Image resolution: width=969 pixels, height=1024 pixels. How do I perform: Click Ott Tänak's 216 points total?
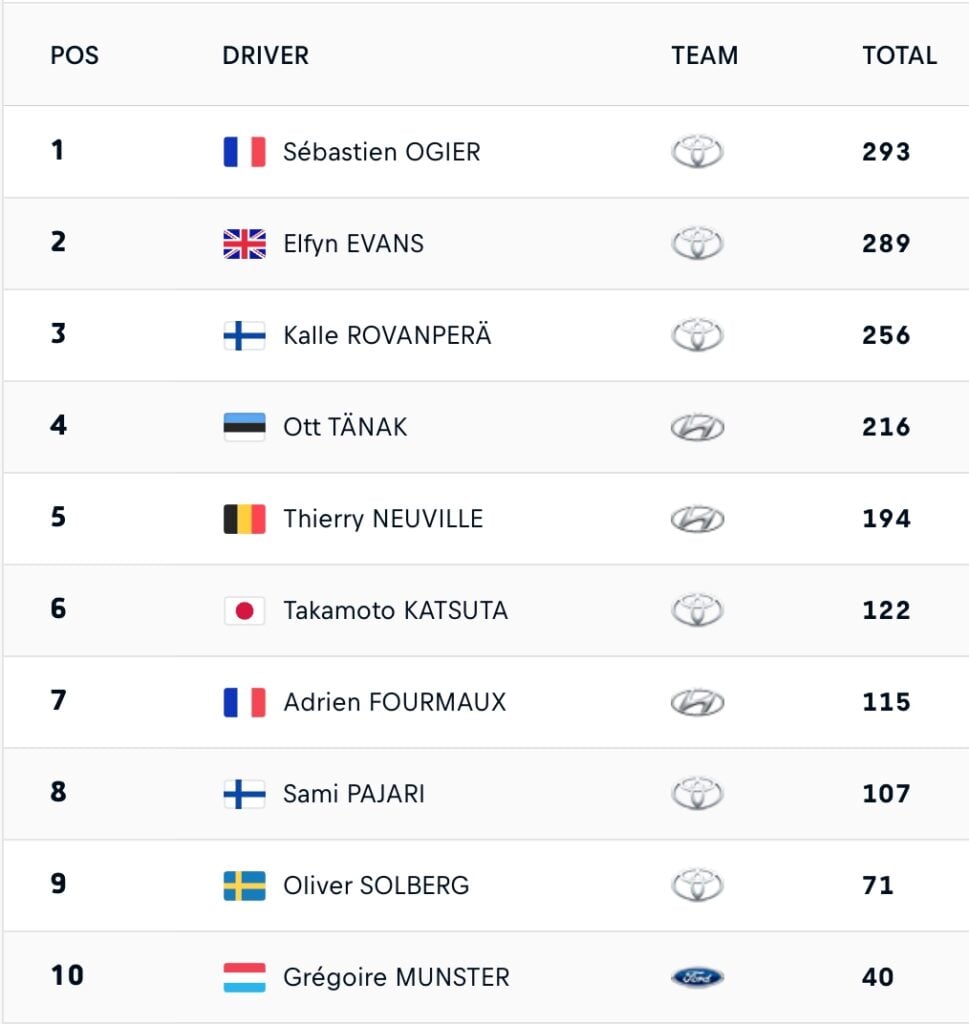tap(886, 427)
